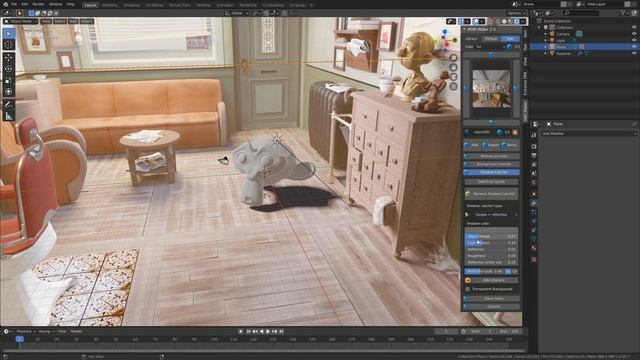640x360 pixels.
Task: Adjust the Reflection plane adj slider
Action: coord(491,262)
